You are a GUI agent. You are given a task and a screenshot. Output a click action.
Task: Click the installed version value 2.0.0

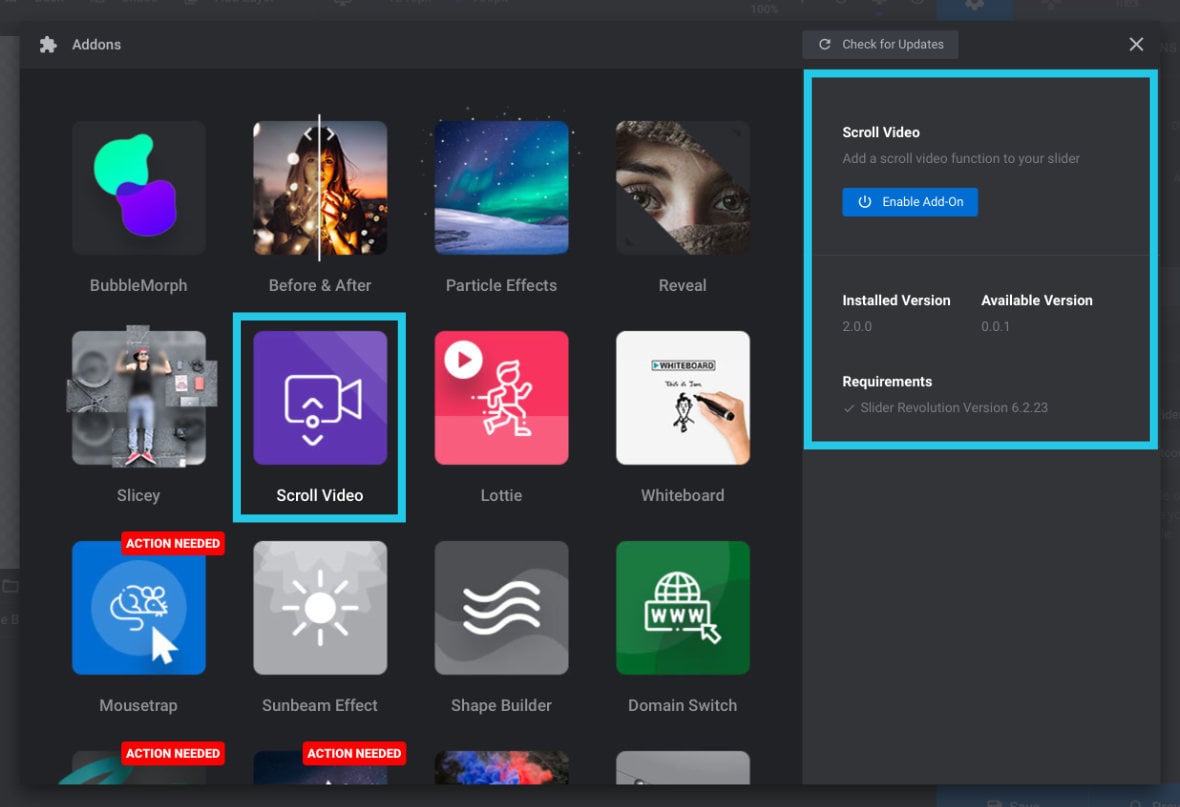click(857, 327)
